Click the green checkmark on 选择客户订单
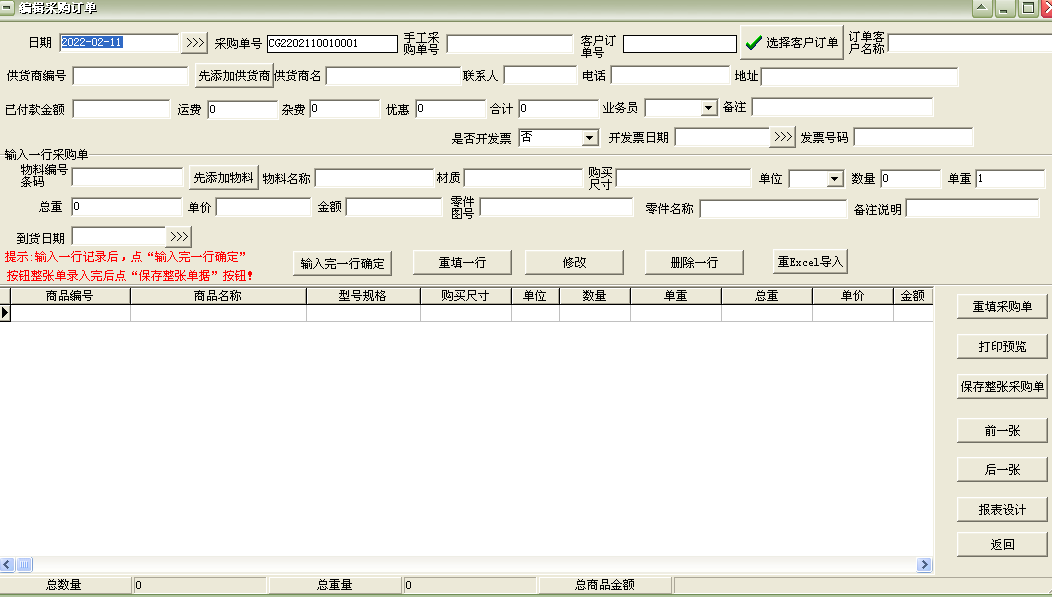 pos(755,42)
